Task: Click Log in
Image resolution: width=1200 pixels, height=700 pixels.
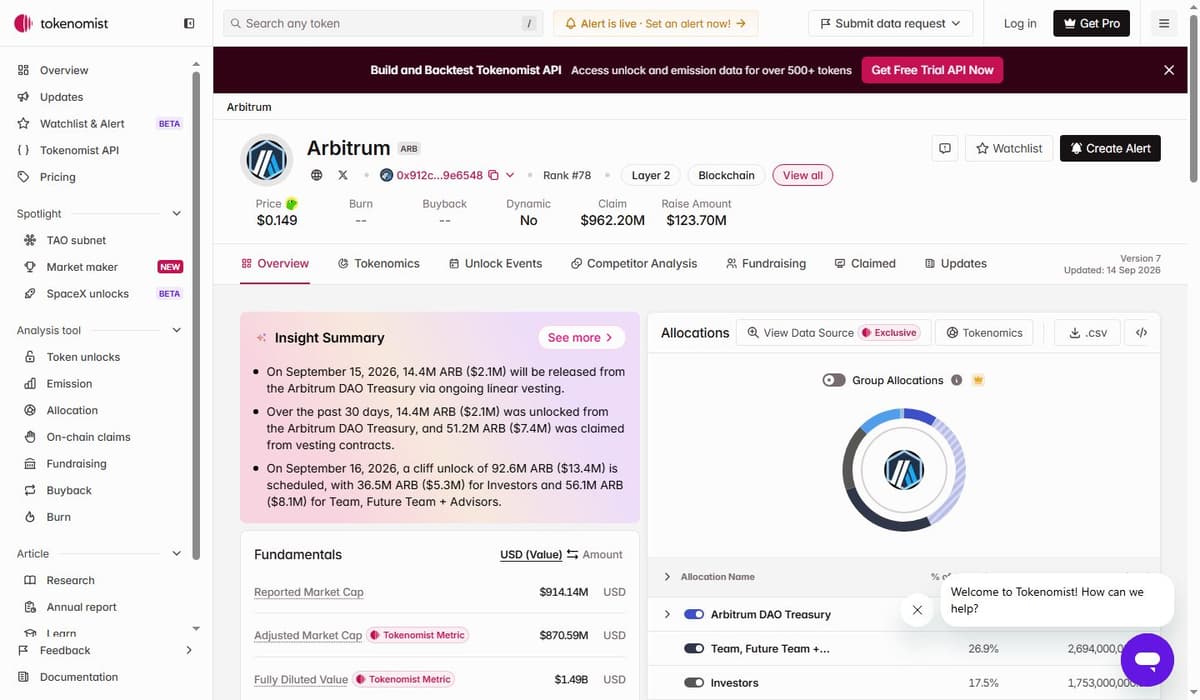Action: 1020,23
